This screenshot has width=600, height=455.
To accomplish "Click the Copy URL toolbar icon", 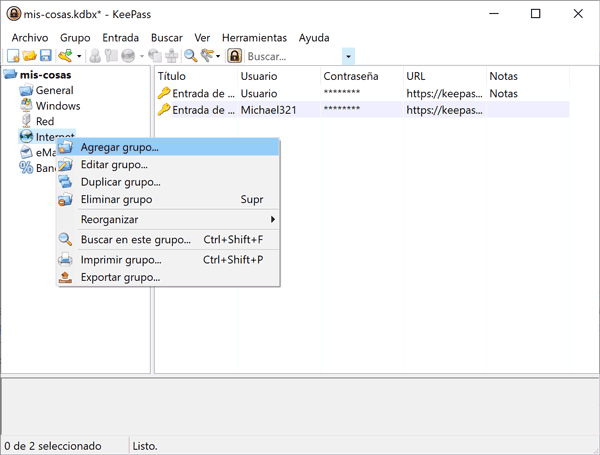I will tap(155, 56).
